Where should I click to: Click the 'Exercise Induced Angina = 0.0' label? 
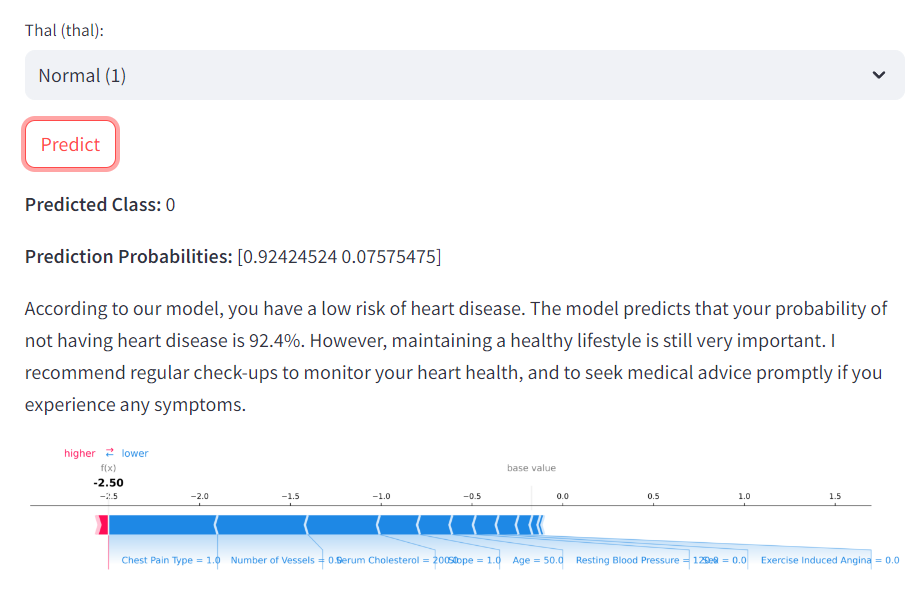click(829, 561)
